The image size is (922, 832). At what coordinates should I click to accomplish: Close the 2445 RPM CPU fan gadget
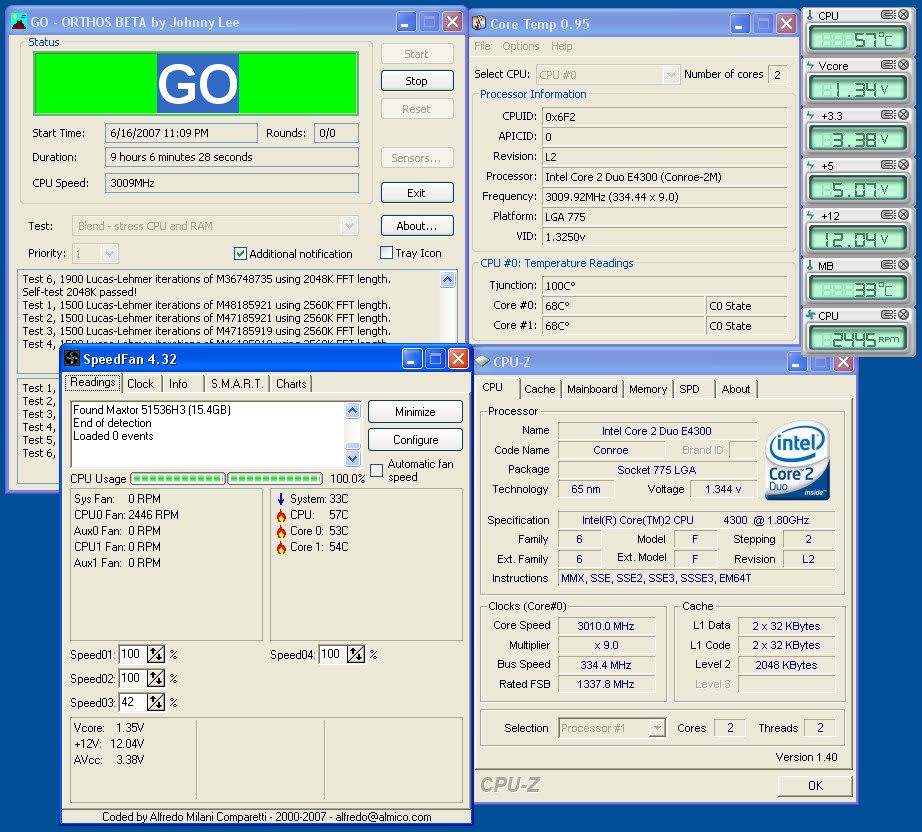(904, 315)
